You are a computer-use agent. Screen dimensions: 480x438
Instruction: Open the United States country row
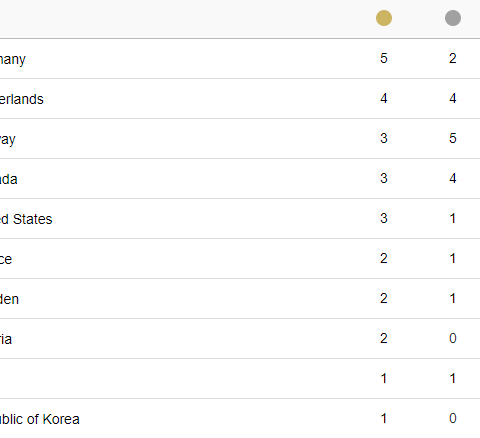(x=240, y=219)
